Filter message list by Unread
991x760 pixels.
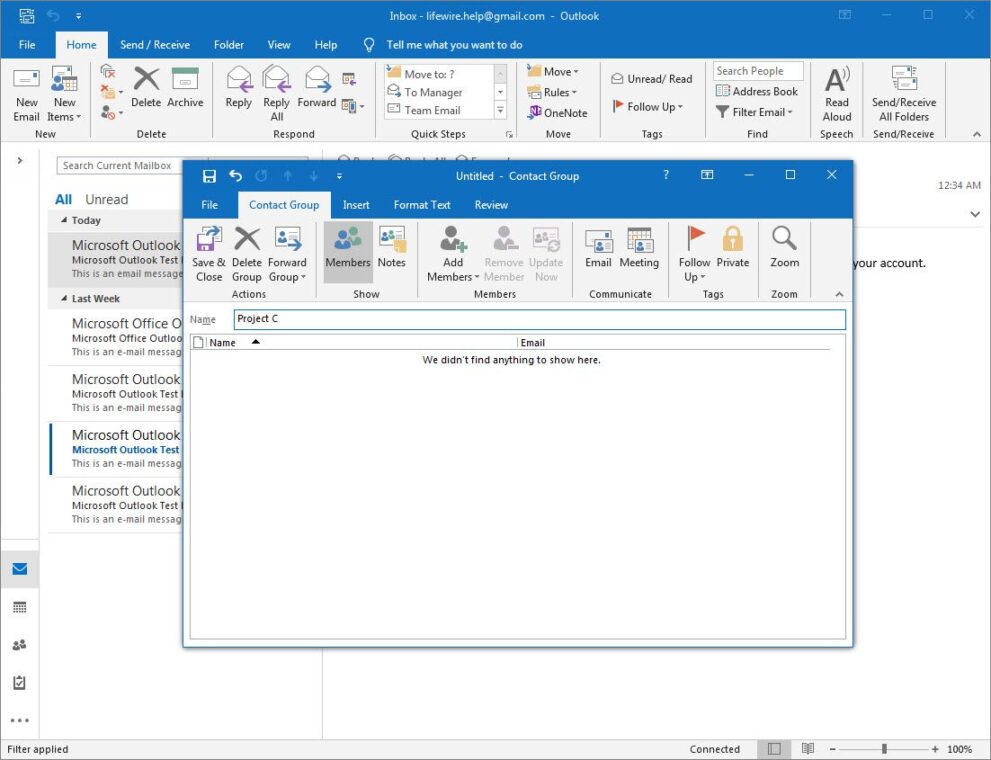point(107,200)
